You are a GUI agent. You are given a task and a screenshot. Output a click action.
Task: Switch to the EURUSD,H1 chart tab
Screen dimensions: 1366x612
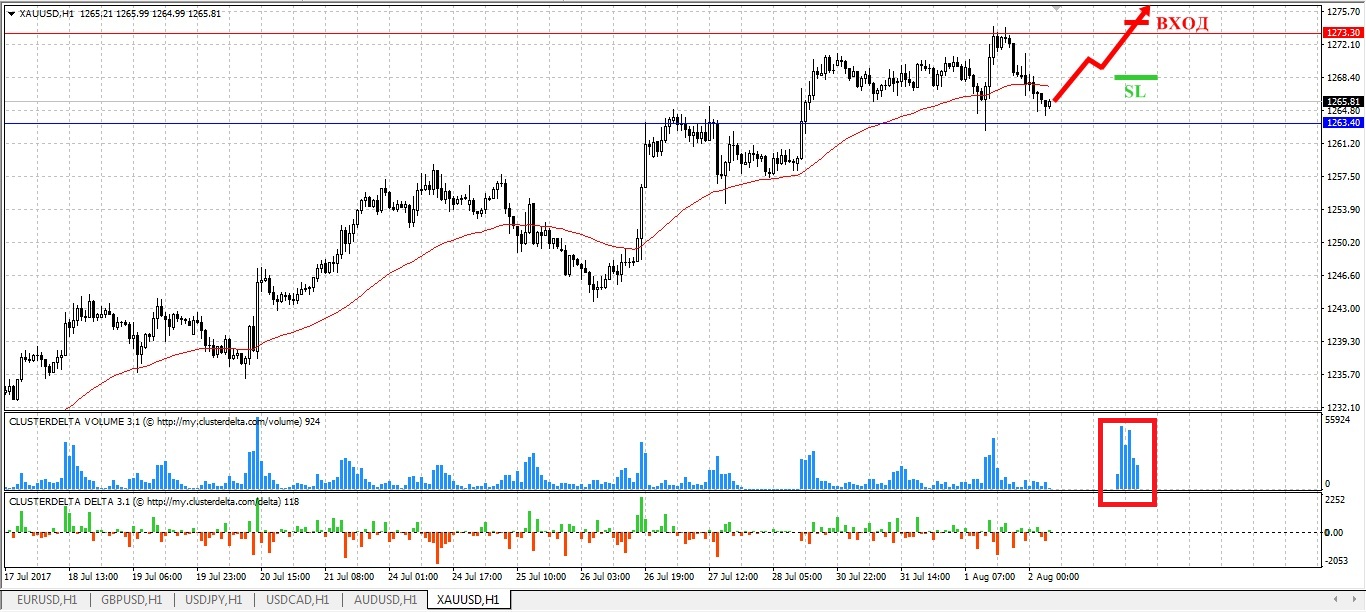(x=45, y=600)
